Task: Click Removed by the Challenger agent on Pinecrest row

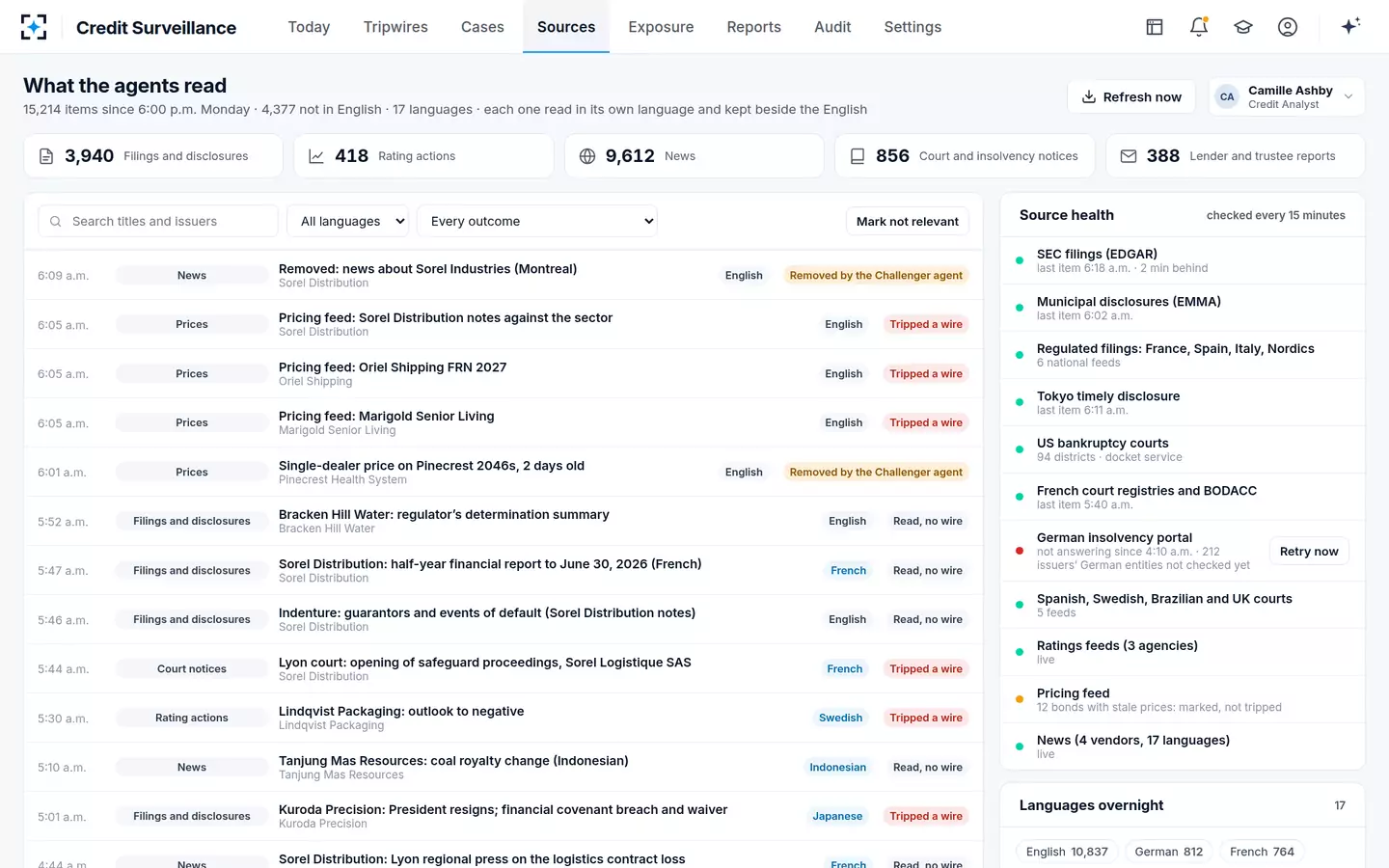Action: pos(876,472)
